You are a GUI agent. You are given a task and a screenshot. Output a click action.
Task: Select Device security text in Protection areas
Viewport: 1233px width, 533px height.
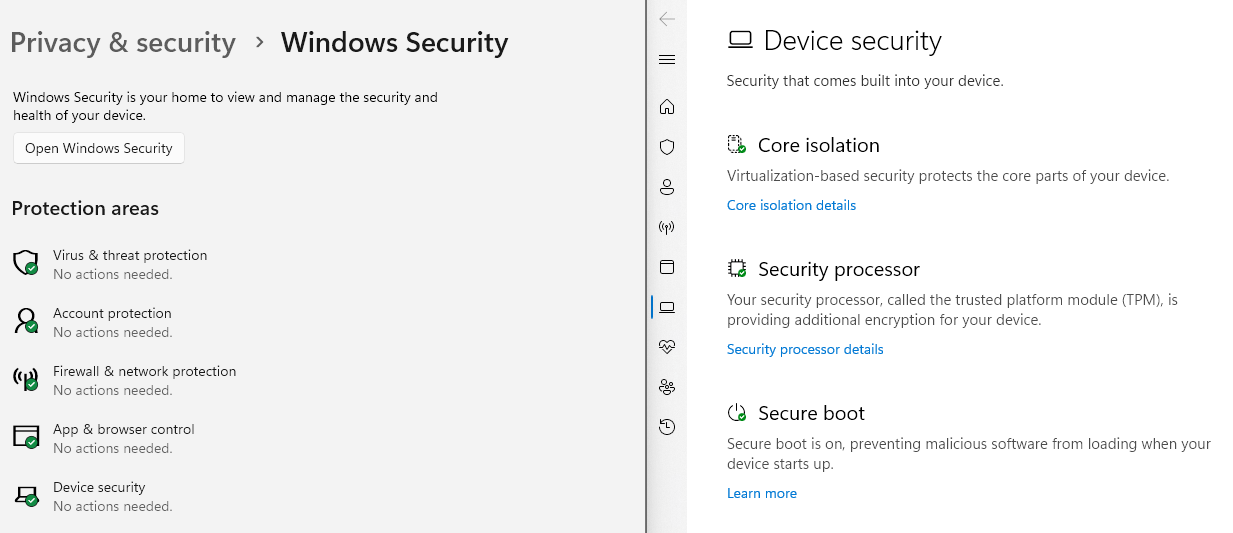[x=99, y=487]
